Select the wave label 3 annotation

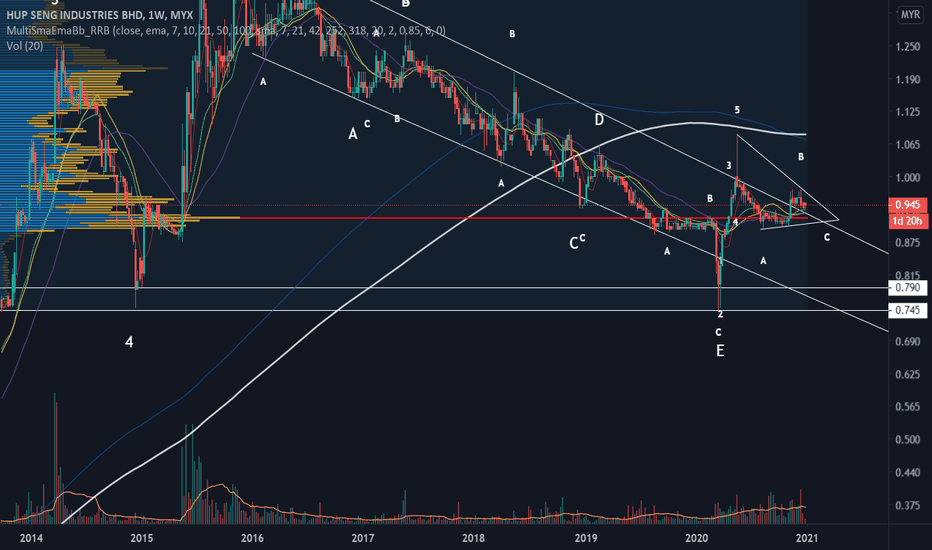click(728, 165)
